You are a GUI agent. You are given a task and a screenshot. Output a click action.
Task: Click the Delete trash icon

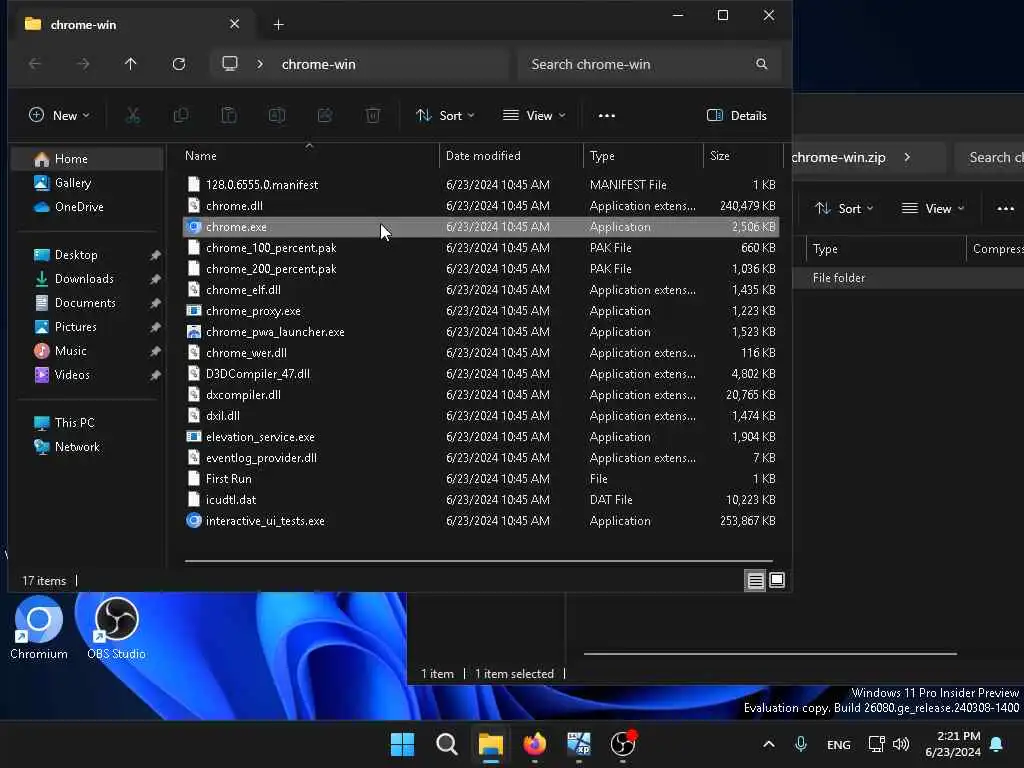(x=373, y=116)
